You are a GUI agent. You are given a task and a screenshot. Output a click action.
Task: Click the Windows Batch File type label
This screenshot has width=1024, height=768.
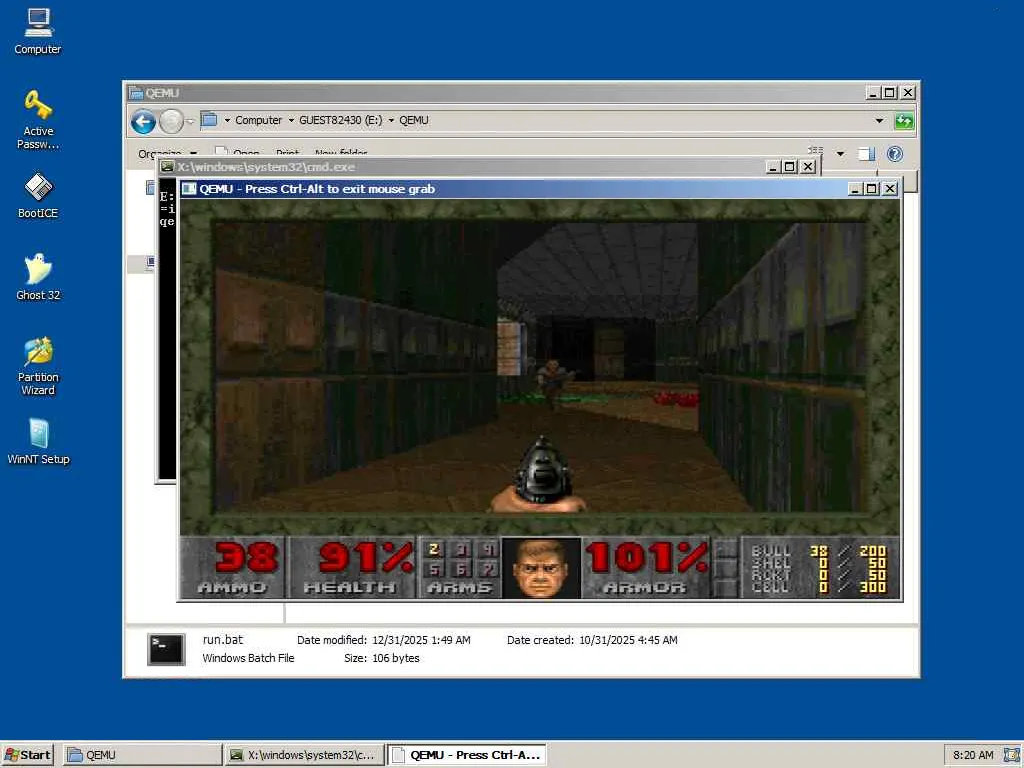pos(248,658)
